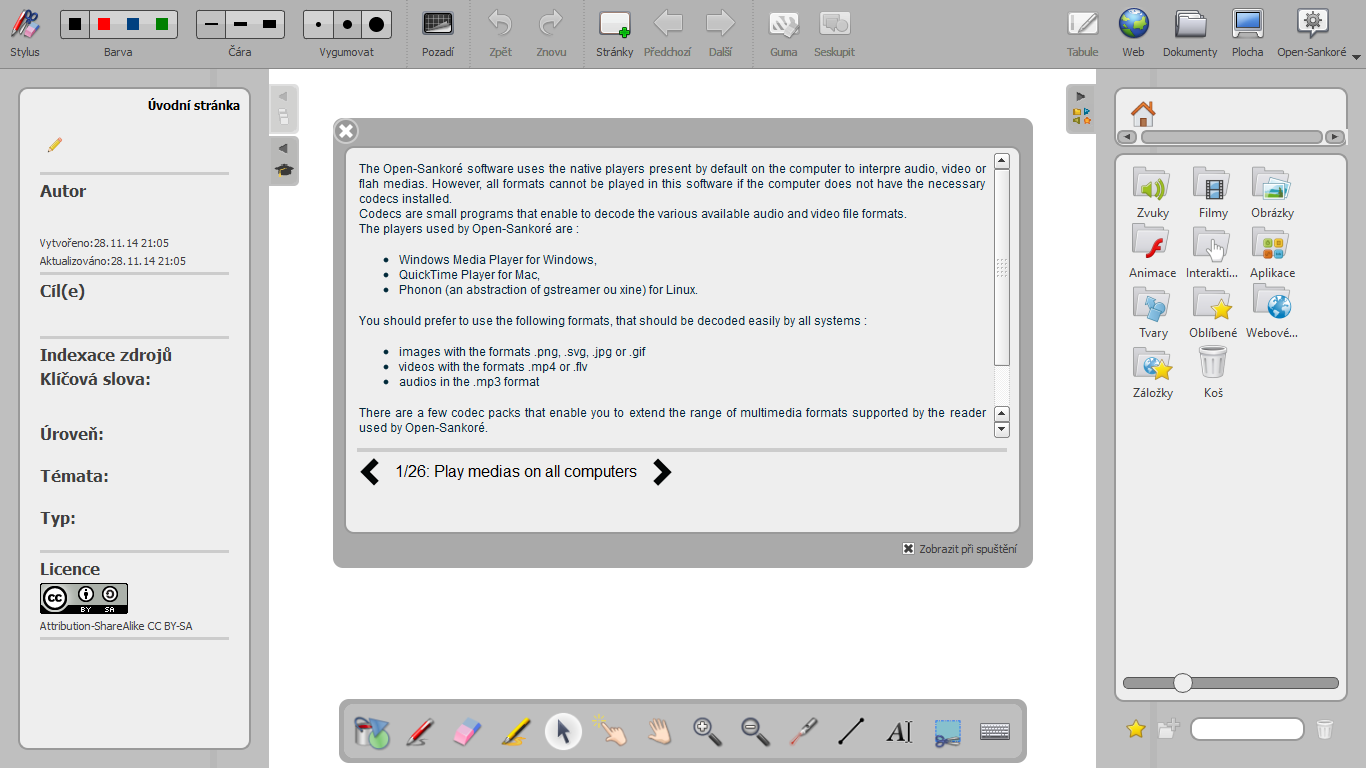Click the Seskupit group button

point(834,32)
